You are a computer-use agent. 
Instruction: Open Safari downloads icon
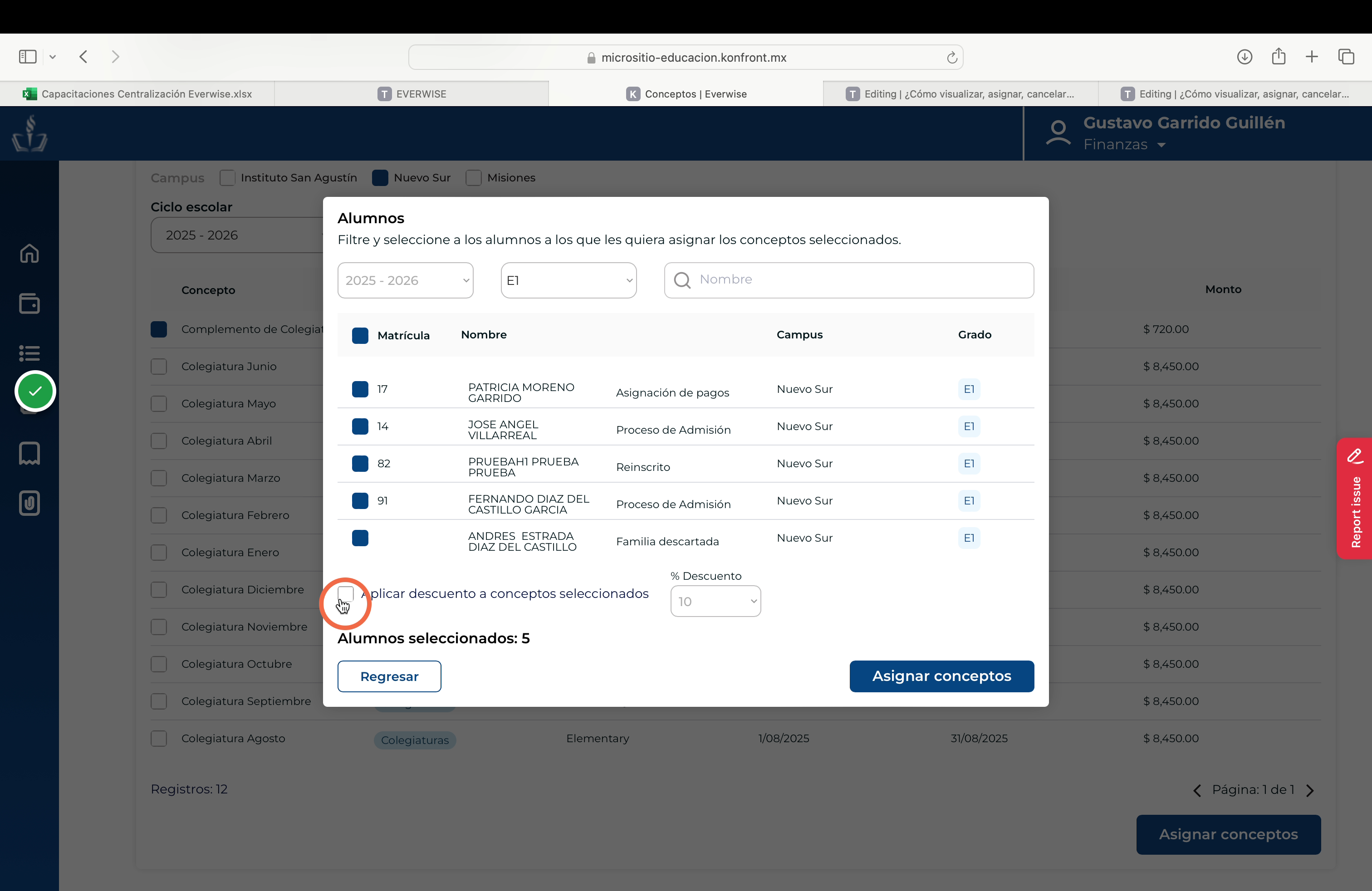pyautogui.click(x=1245, y=56)
